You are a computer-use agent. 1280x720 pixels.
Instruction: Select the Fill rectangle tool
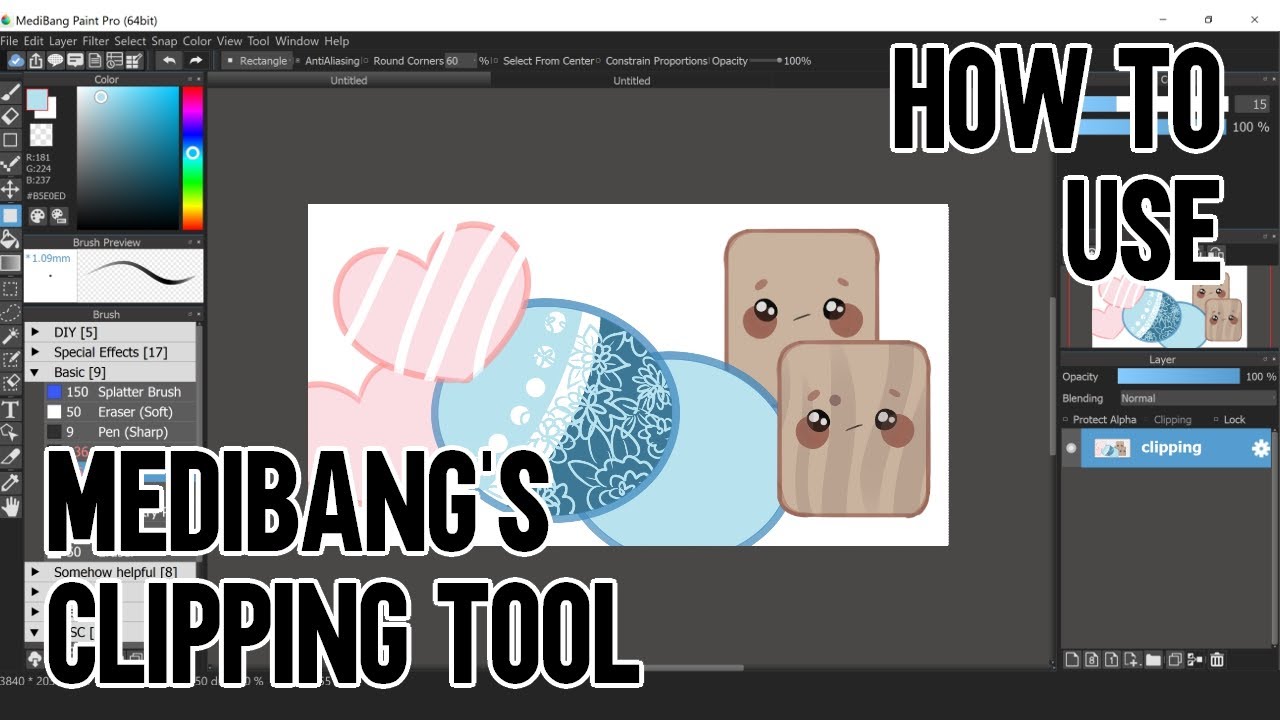point(10,214)
